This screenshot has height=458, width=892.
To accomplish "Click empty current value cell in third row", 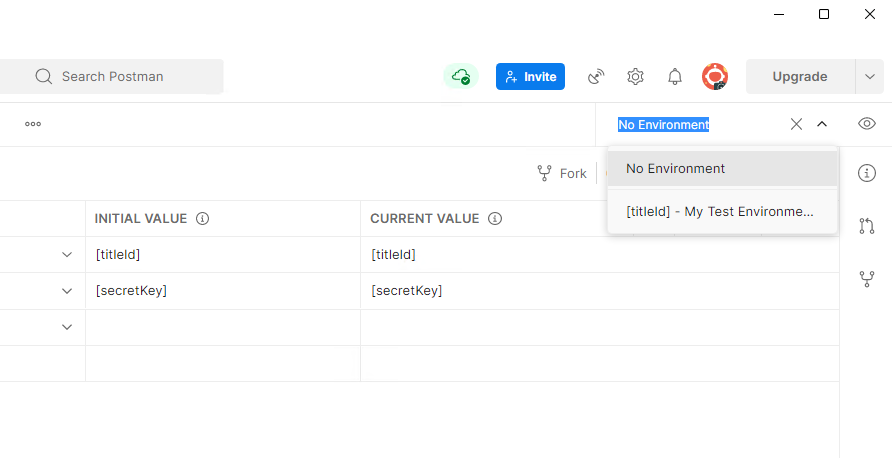I will pos(600,327).
